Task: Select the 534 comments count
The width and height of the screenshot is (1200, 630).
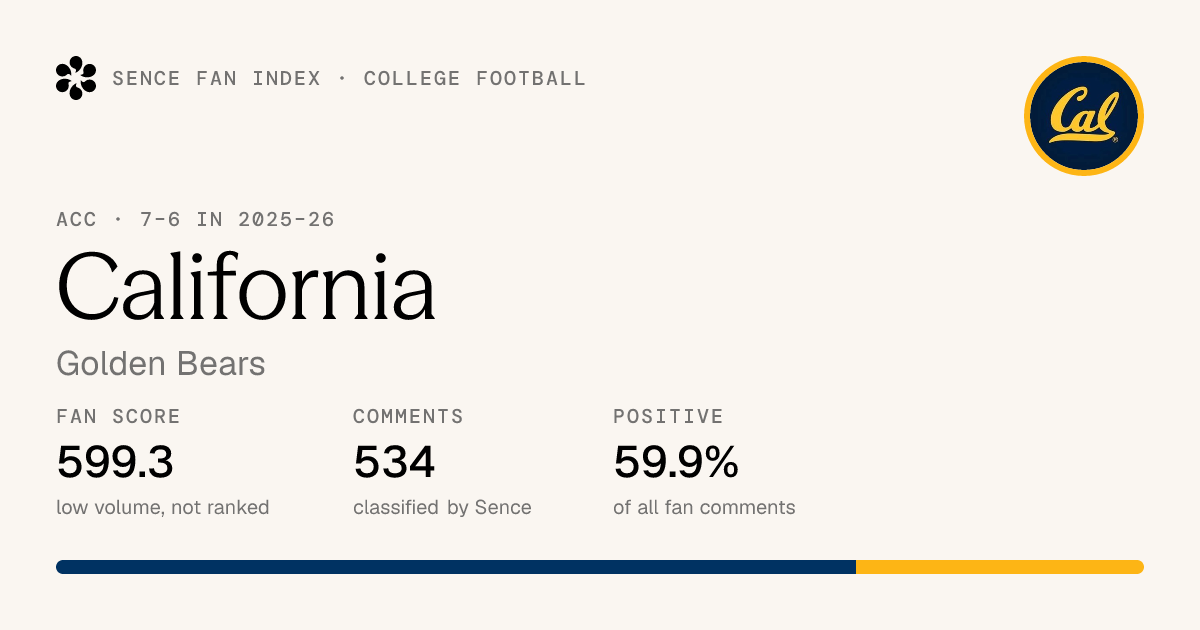Action: 394,462
